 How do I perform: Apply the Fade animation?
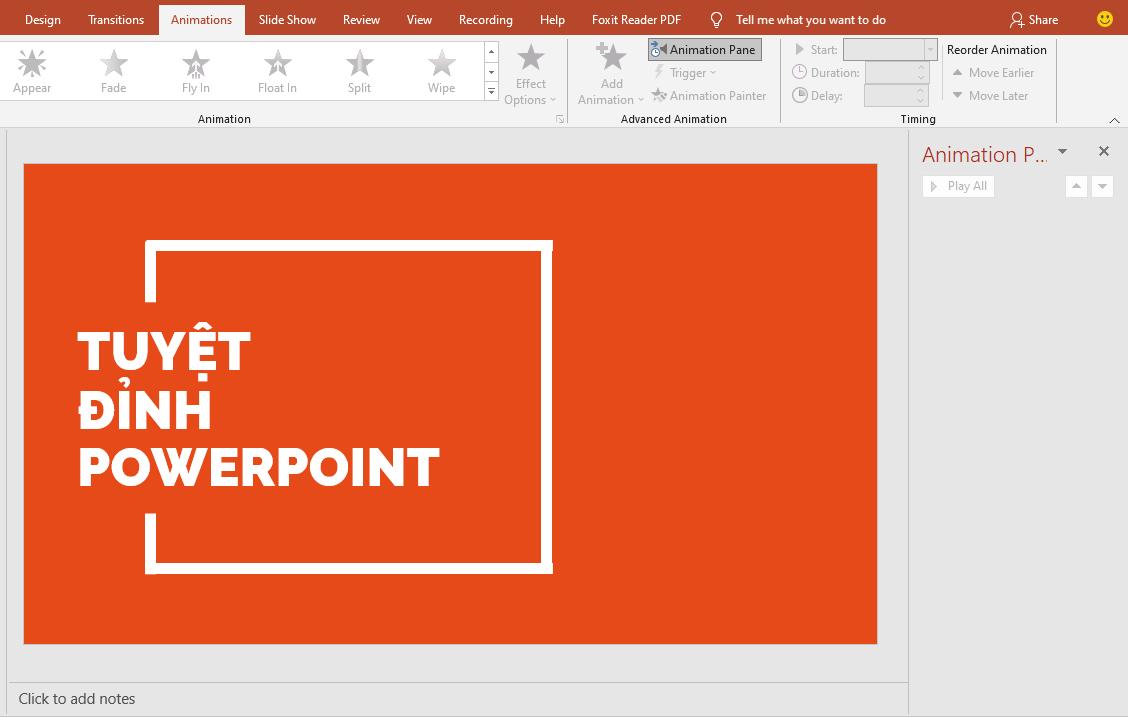click(113, 69)
